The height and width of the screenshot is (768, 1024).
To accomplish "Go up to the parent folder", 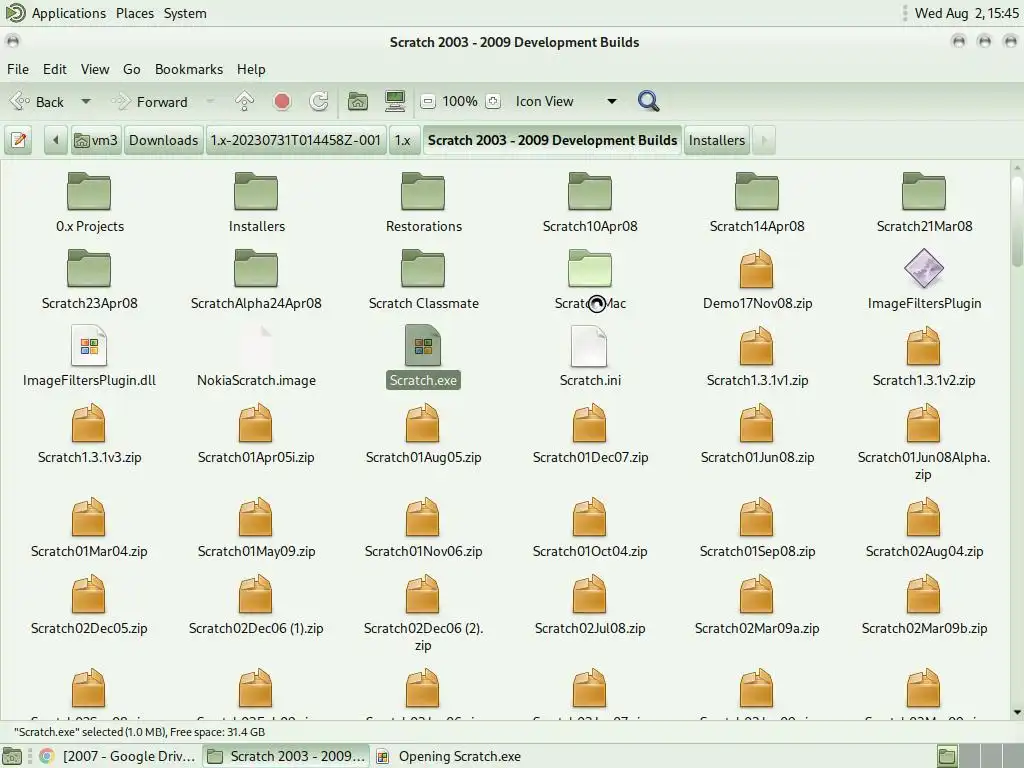I will coord(244,102).
